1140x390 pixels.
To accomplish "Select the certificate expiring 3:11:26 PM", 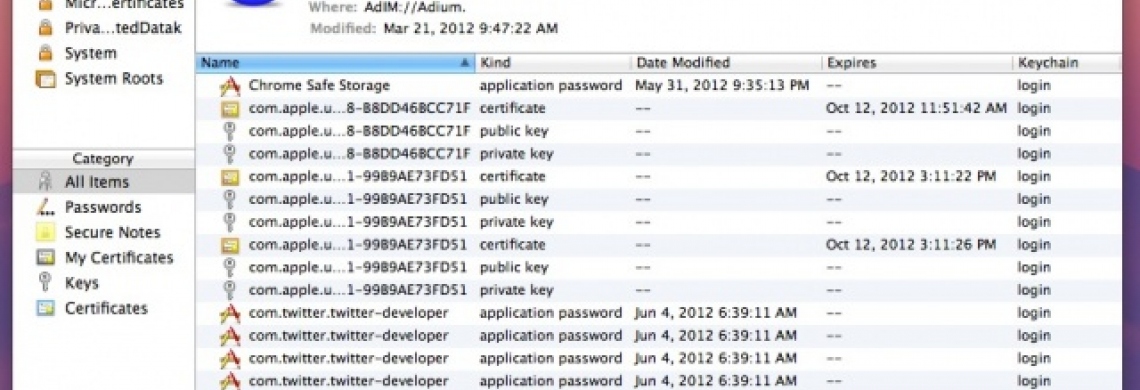I will (x=658, y=245).
